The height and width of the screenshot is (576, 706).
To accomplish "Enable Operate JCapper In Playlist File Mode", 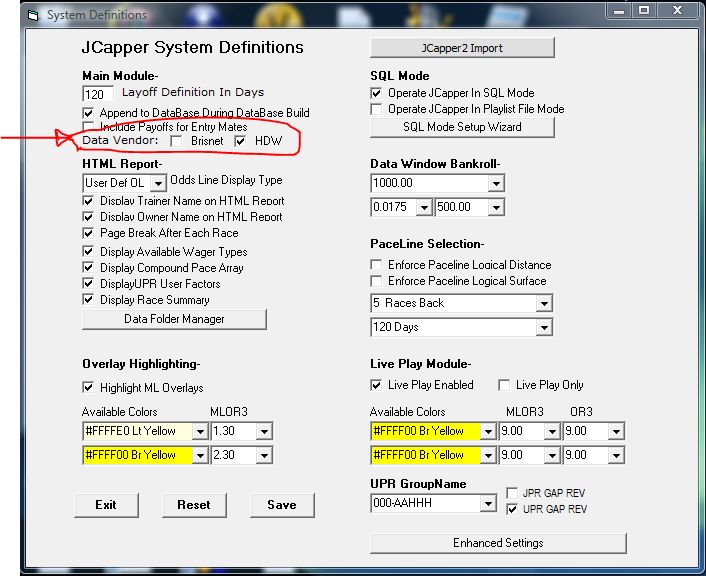I will coord(376,109).
